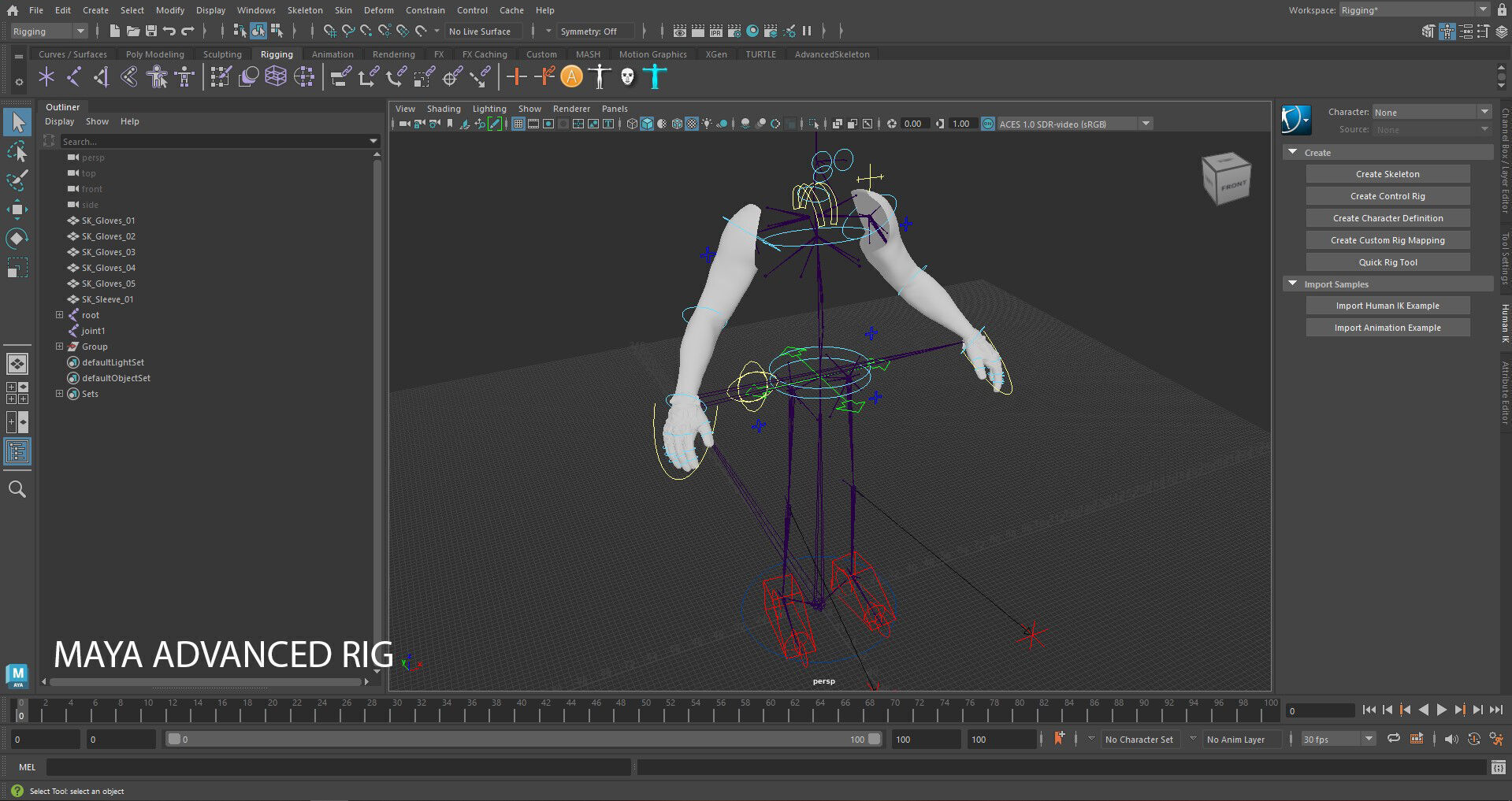Click frame 50 on the time slider
Image resolution: width=1512 pixels, height=801 pixels.
[645, 710]
